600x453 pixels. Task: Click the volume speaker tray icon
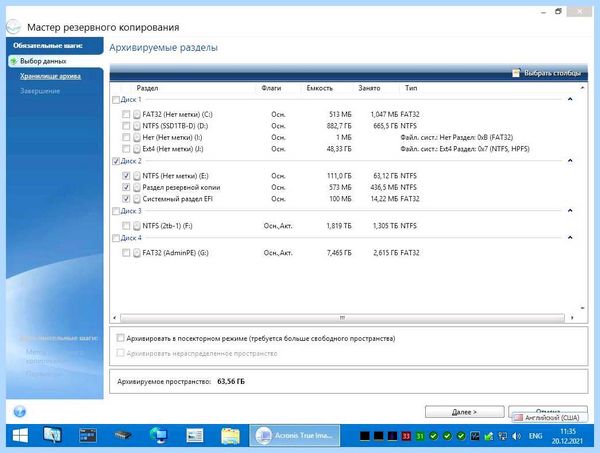point(516,436)
